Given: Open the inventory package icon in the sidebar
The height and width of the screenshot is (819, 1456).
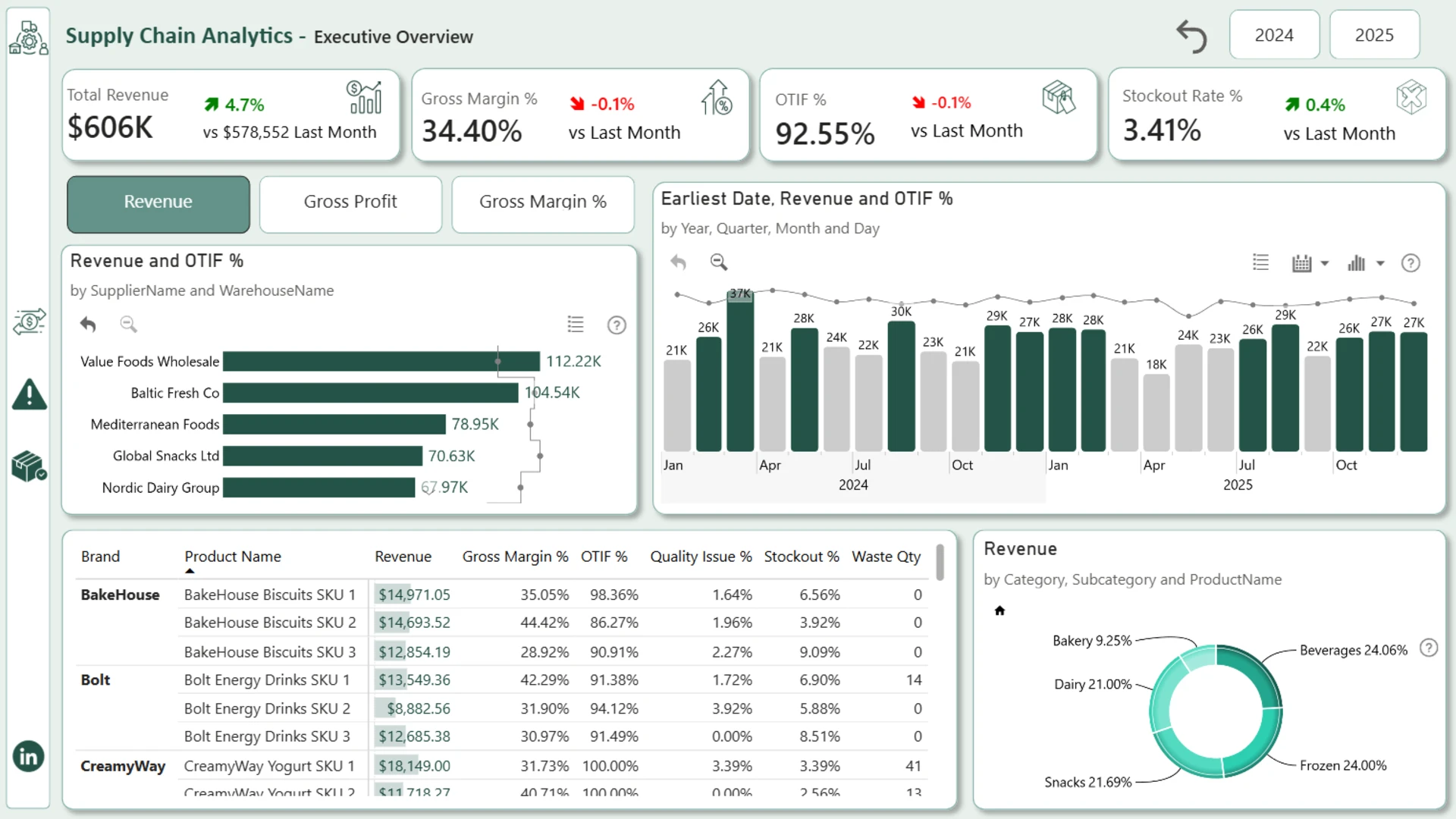Looking at the screenshot, I should coord(29,466).
